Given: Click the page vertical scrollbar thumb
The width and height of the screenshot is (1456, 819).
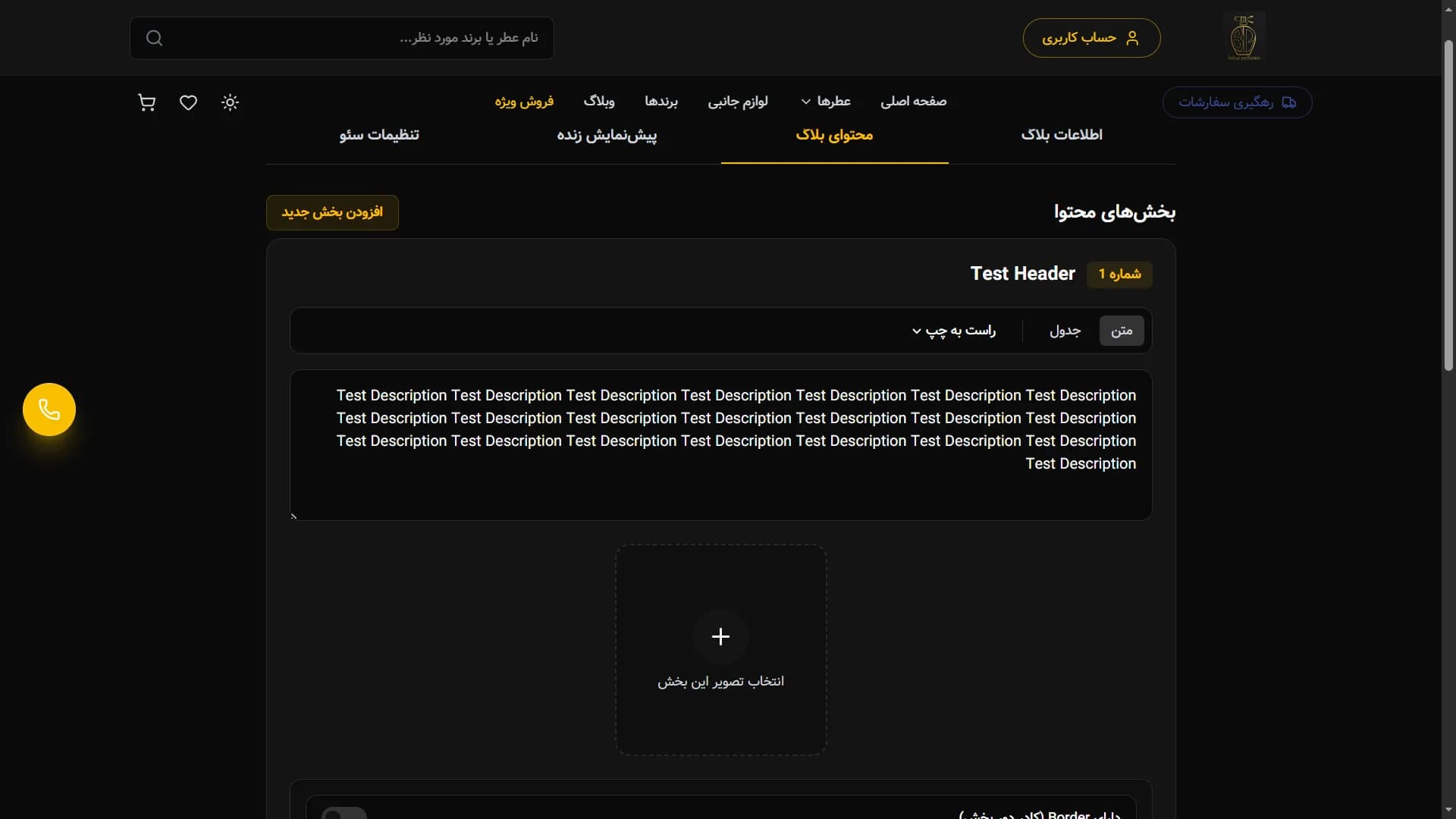Looking at the screenshot, I should tap(1448, 205).
